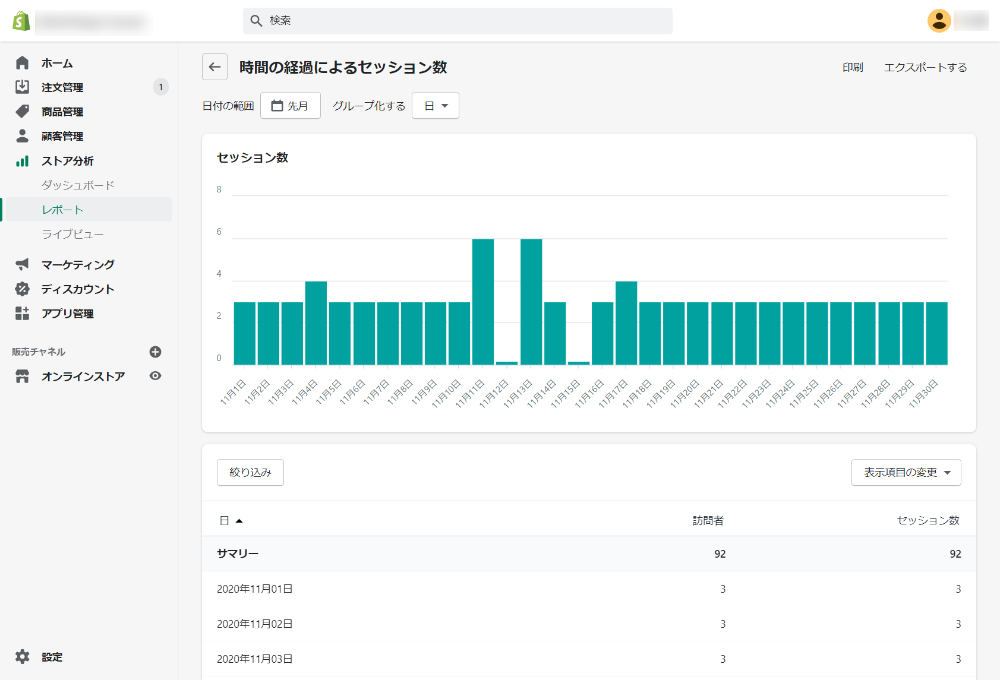
Task: Click the 11月11日 chart bar
Action: pos(483,302)
